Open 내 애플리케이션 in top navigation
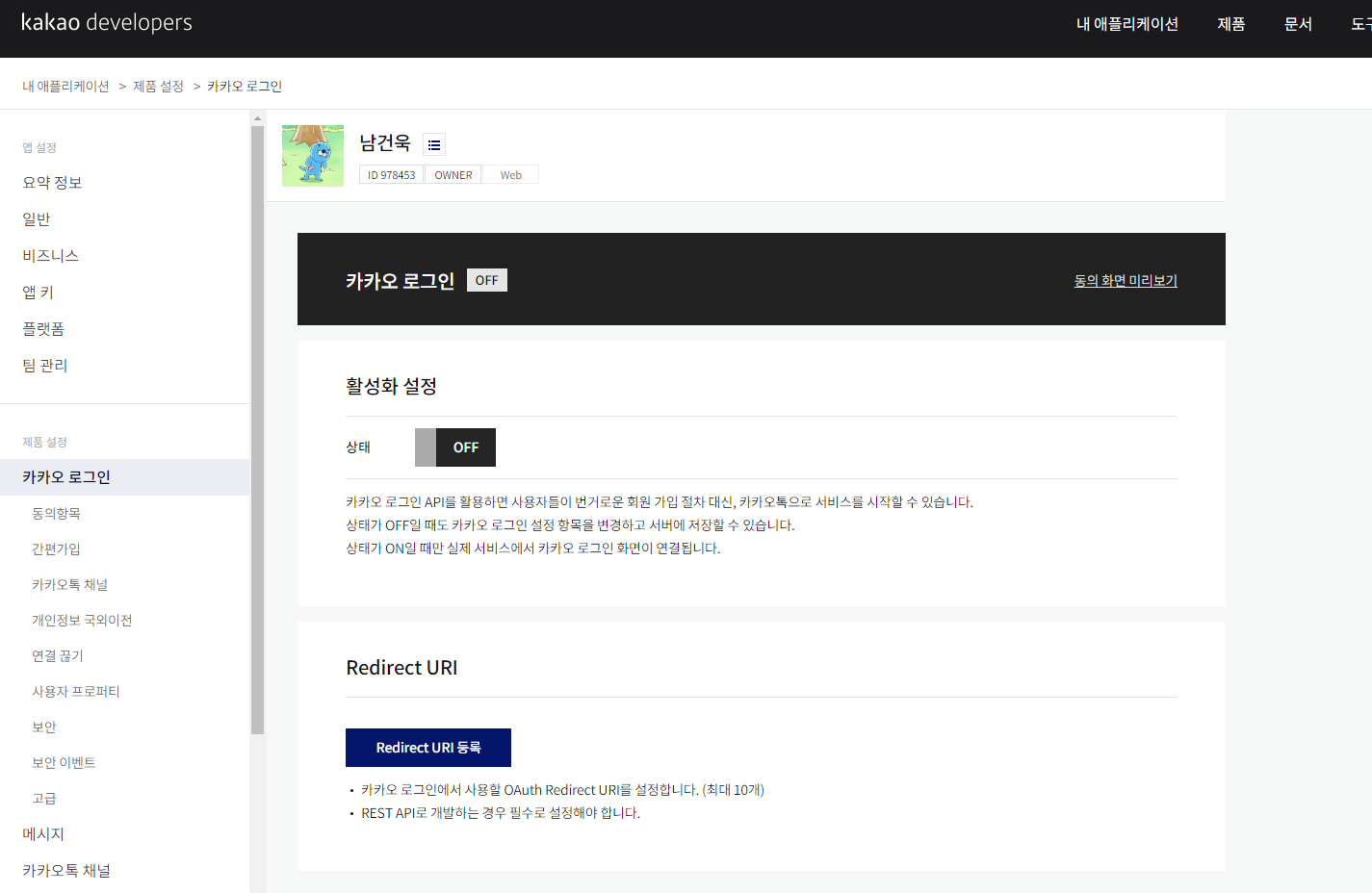This screenshot has height=893, width=1372. [1127, 24]
